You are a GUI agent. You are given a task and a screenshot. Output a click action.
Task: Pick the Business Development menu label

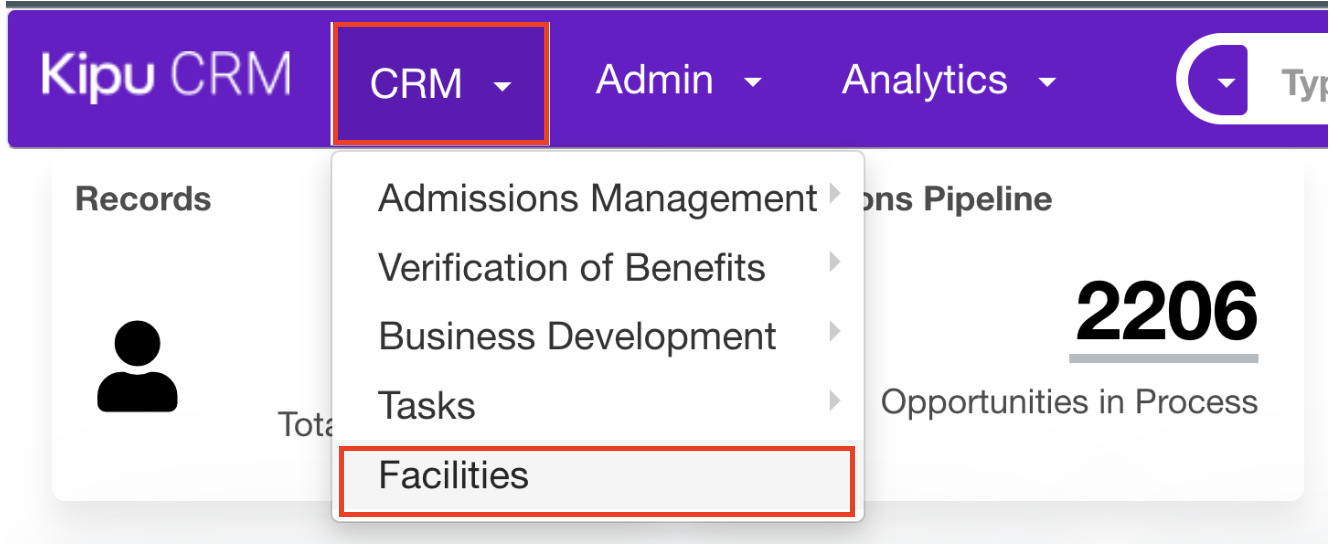(x=577, y=337)
